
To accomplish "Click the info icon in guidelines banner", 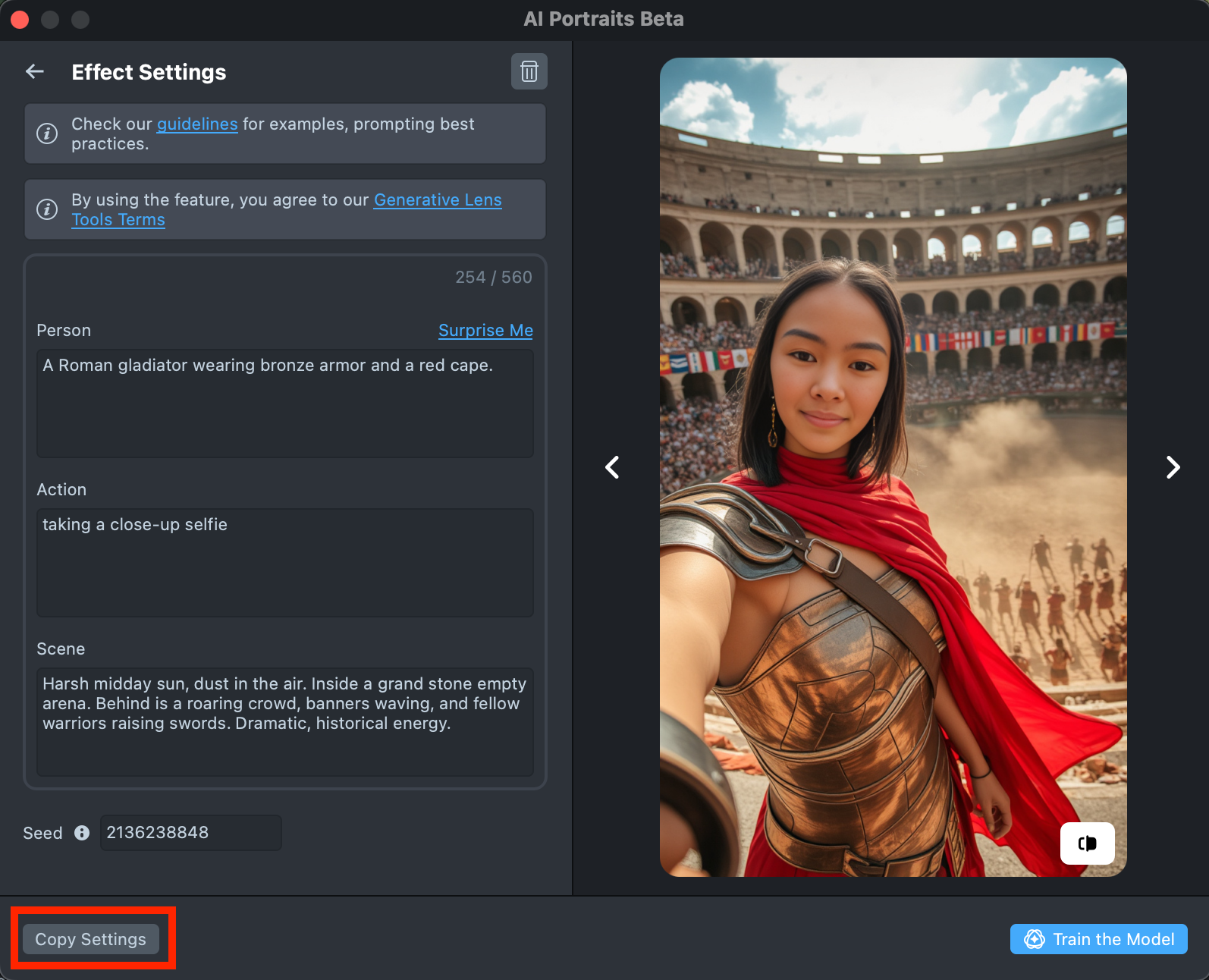I will 47,133.
